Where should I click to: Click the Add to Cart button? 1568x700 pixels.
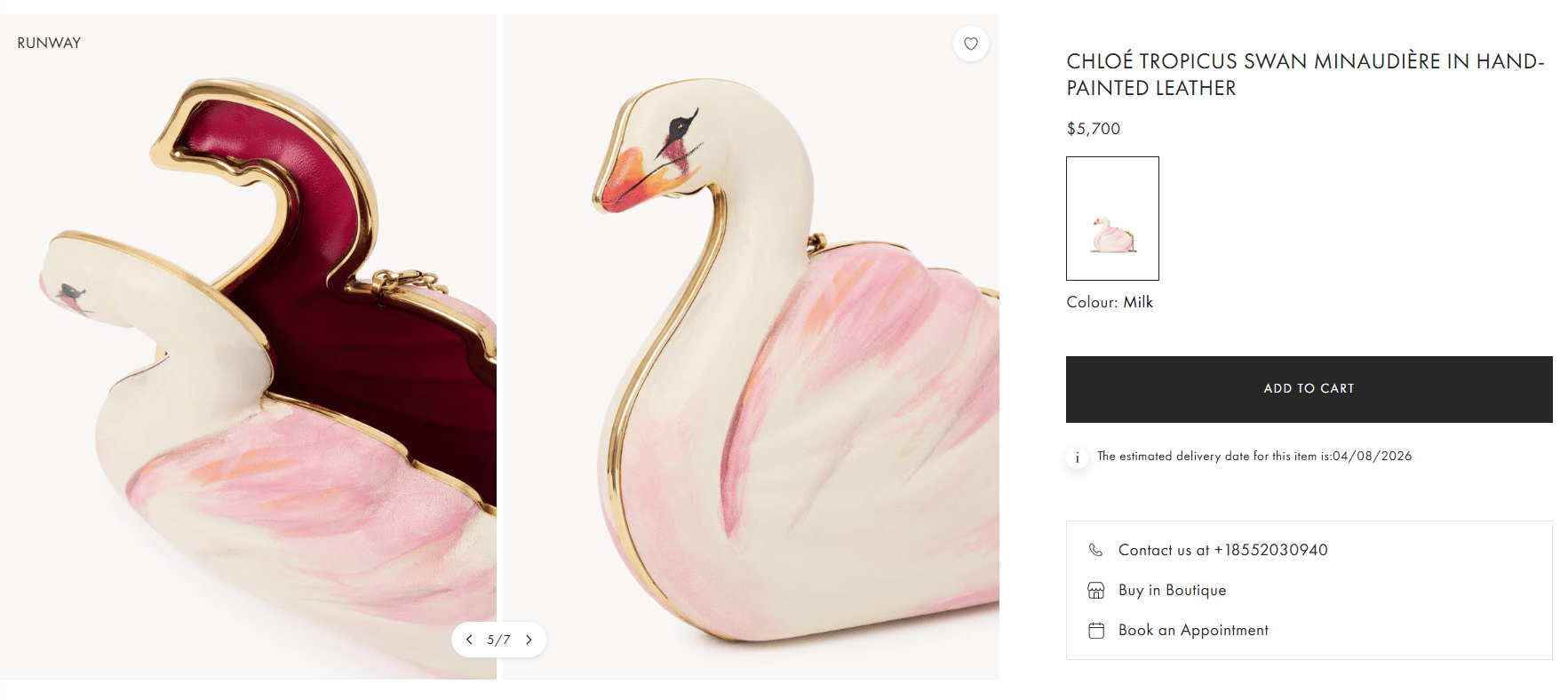click(x=1309, y=389)
